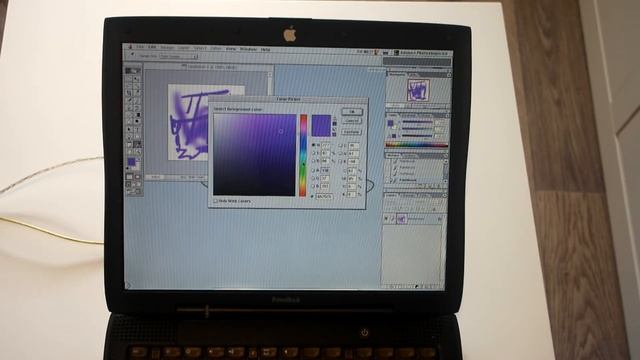Image resolution: width=640 pixels, height=360 pixels.
Task: Select the Hand tool
Action: pyautogui.click(x=129, y=151)
